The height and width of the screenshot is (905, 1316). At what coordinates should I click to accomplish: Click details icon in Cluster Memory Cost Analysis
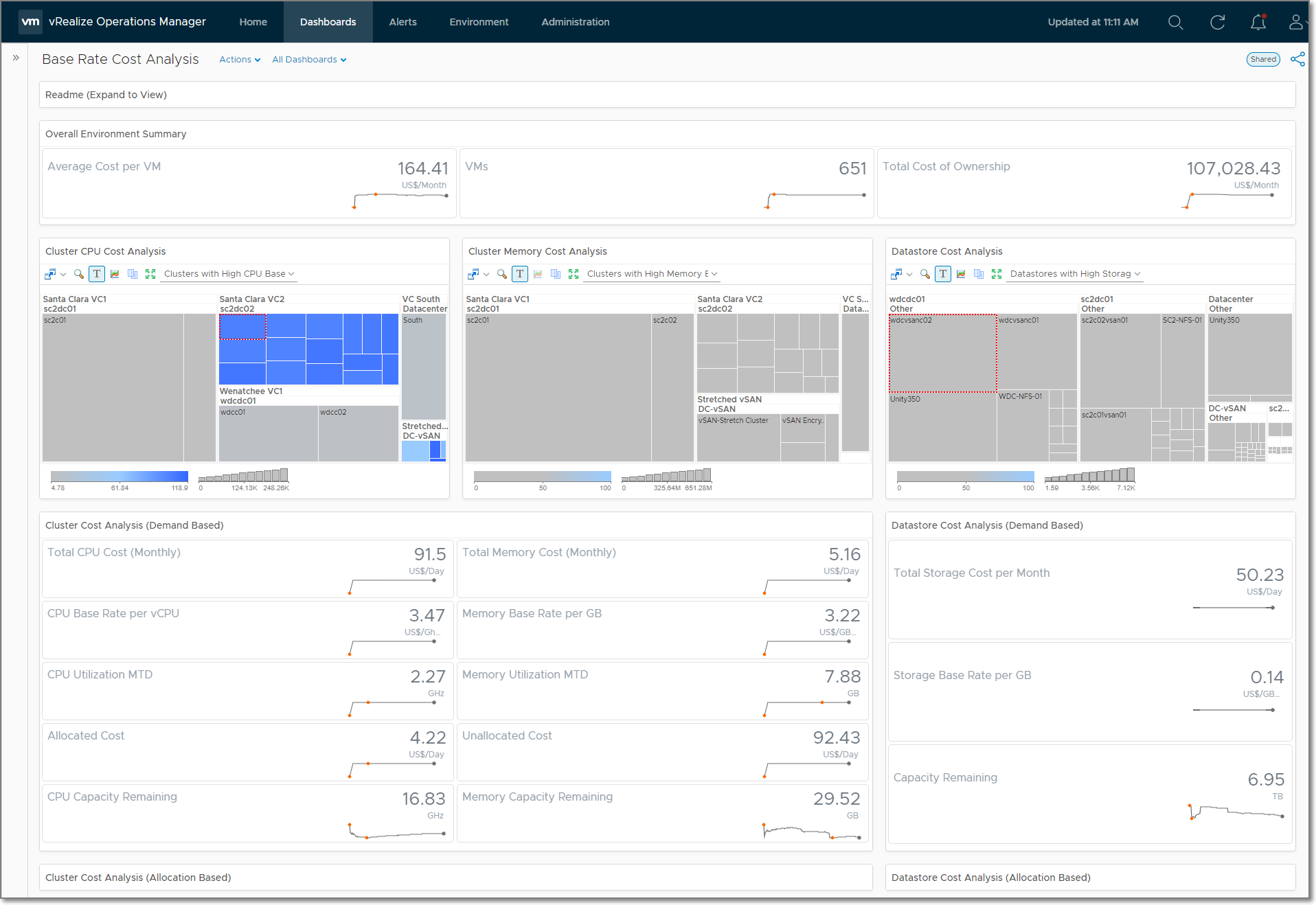[x=556, y=274]
